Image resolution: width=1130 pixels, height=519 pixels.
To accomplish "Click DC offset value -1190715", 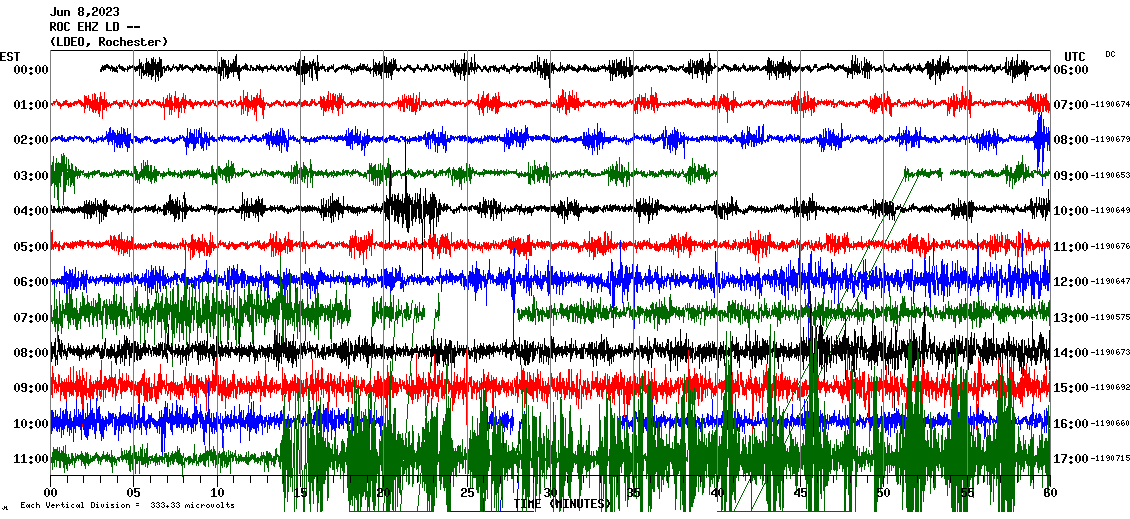I will coord(1110,459).
